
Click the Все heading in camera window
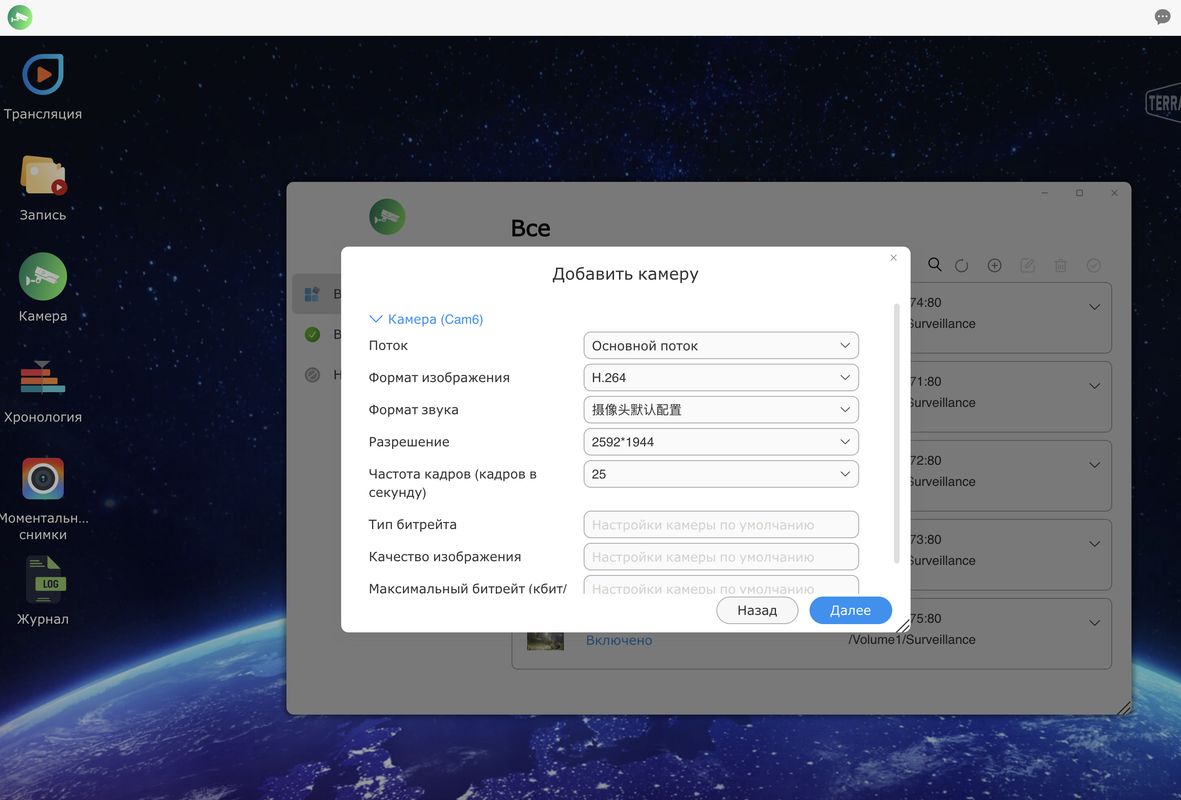tap(530, 228)
